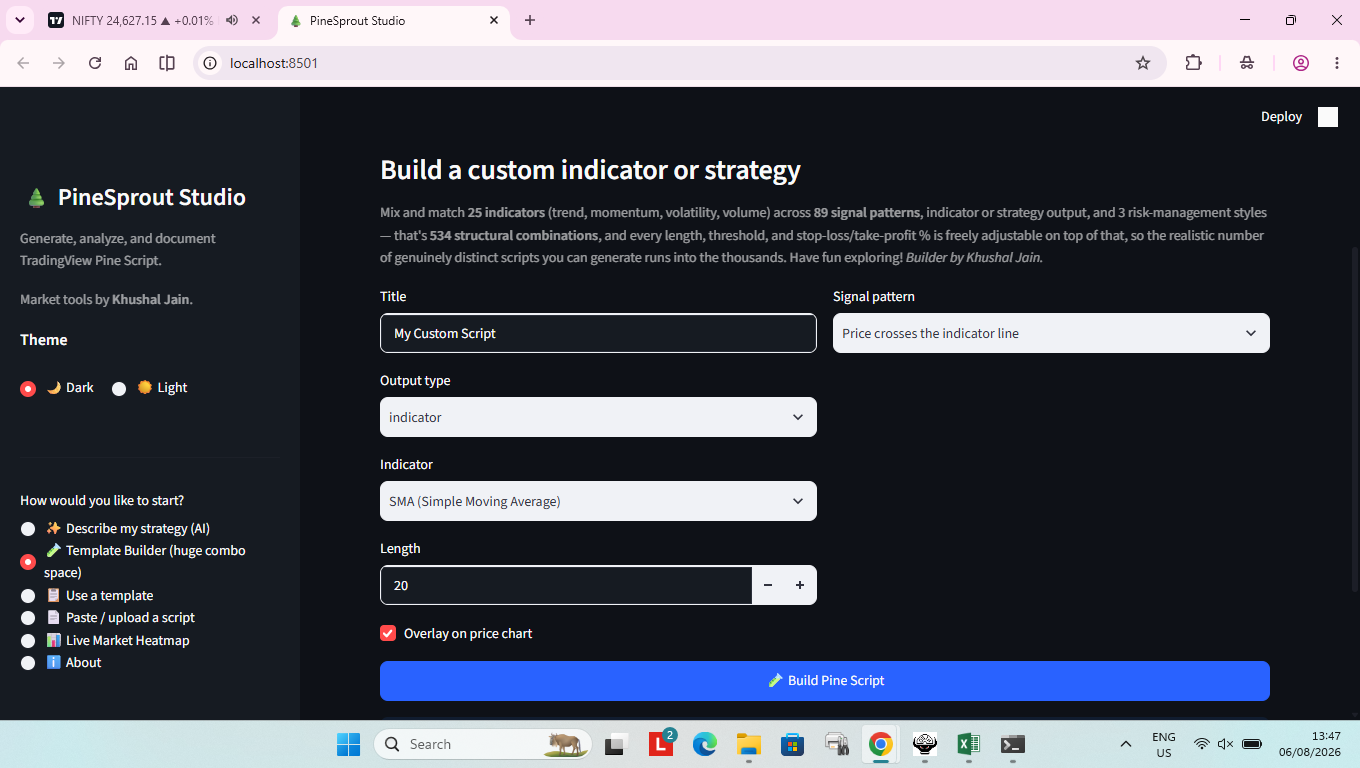This screenshot has width=1360, height=768.
Task: Uncheck Overlay on price chart checkbox
Action: click(x=388, y=633)
